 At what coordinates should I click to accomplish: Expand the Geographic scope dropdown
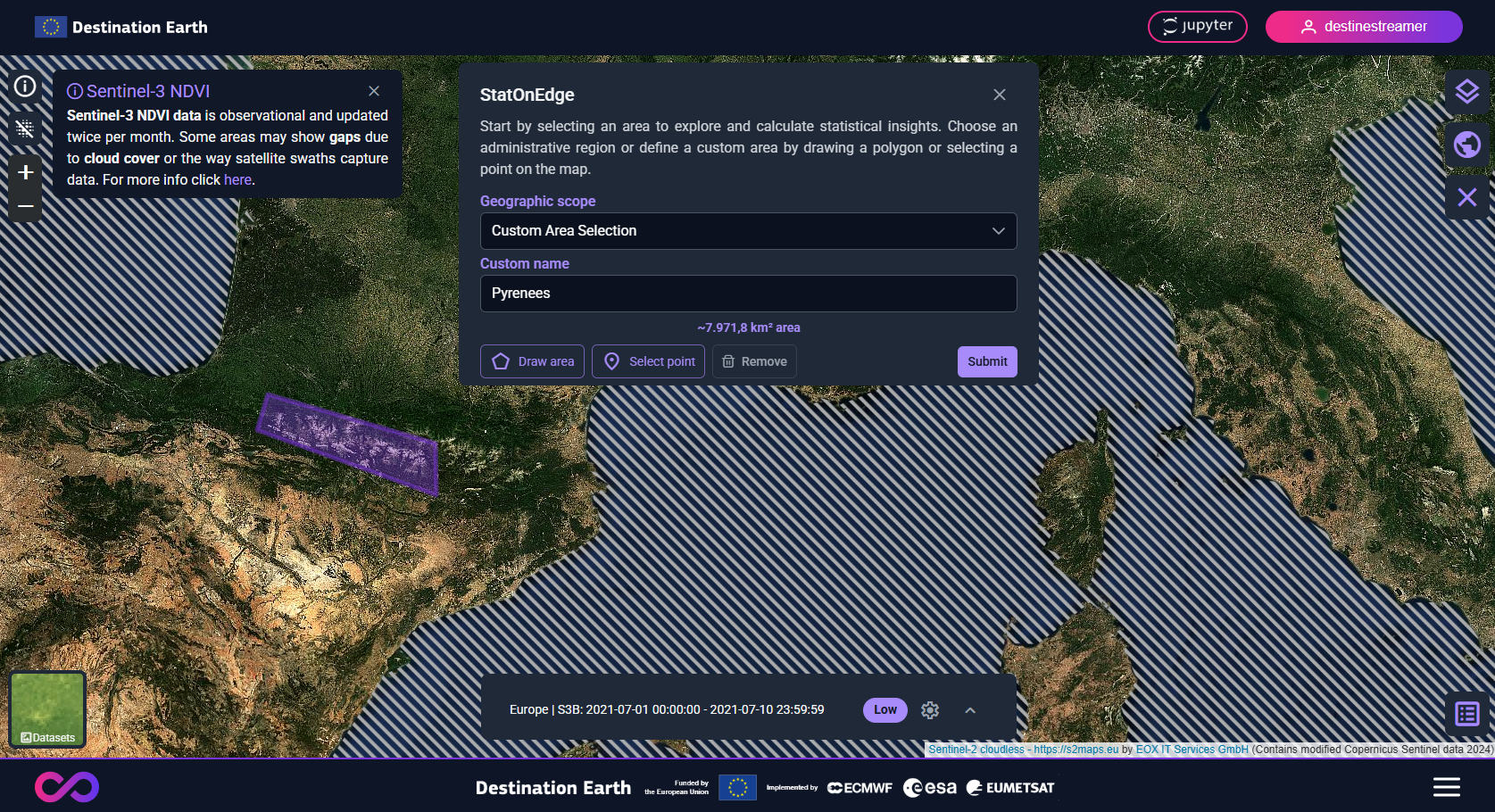[748, 231]
